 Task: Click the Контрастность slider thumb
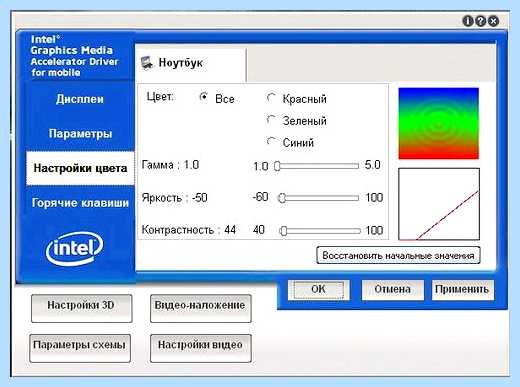(284, 231)
